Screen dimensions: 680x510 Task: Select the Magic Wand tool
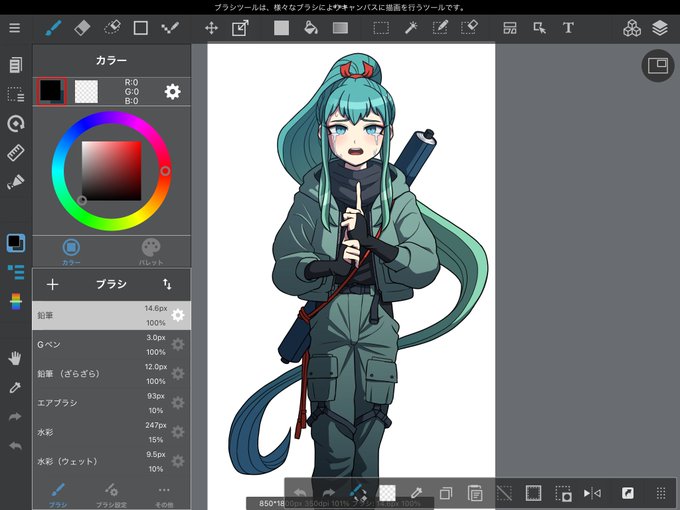pos(411,28)
